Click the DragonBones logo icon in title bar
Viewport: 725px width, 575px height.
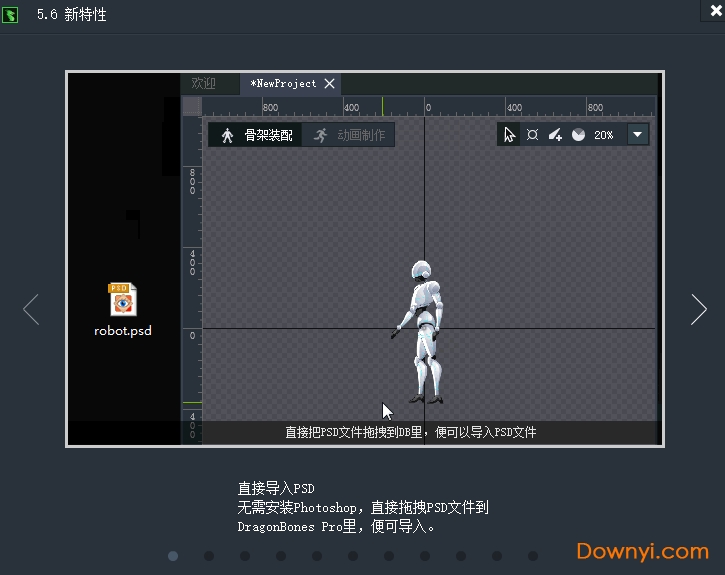[x=10, y=15]
